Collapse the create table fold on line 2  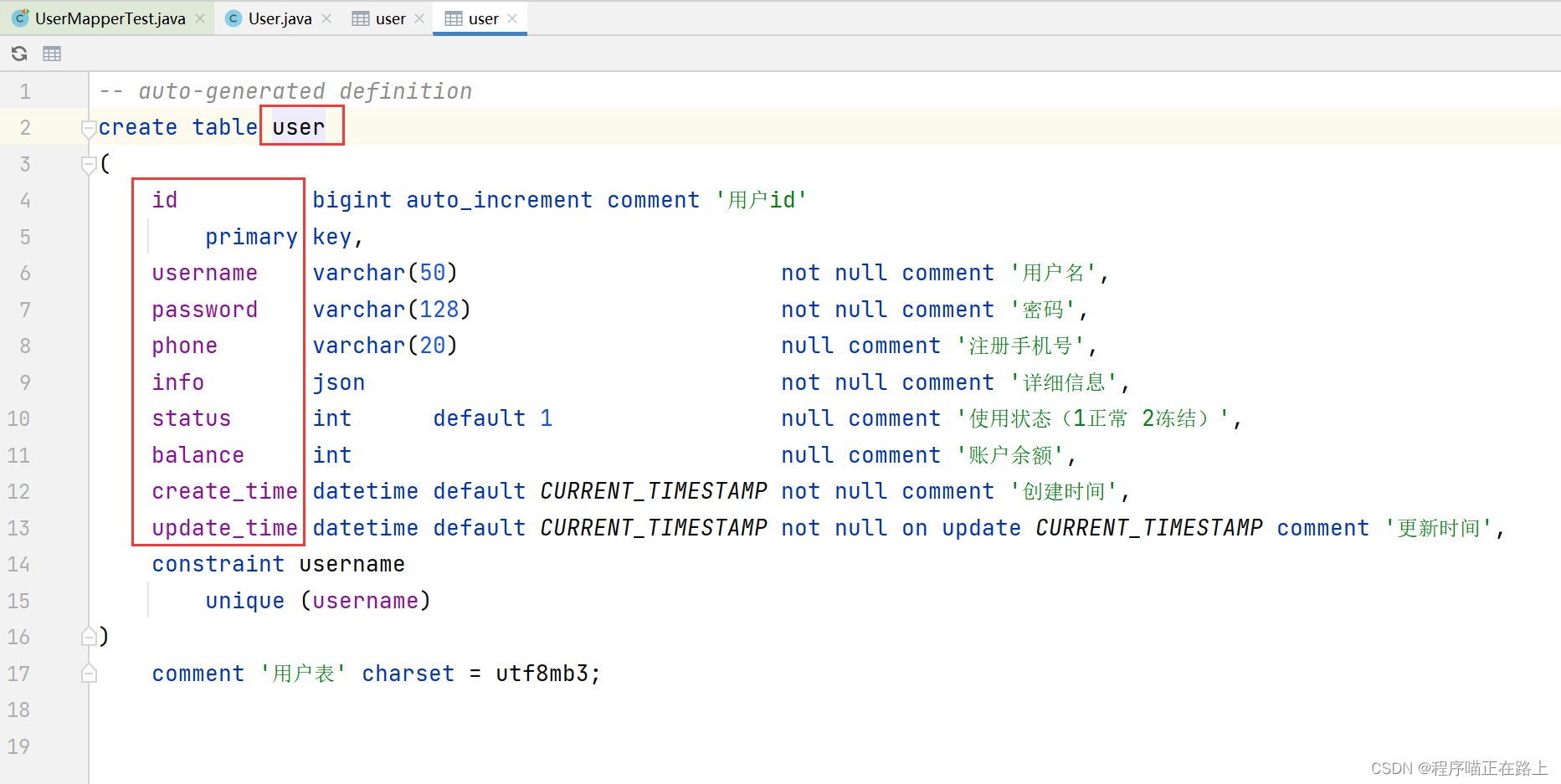coord(88,128)
